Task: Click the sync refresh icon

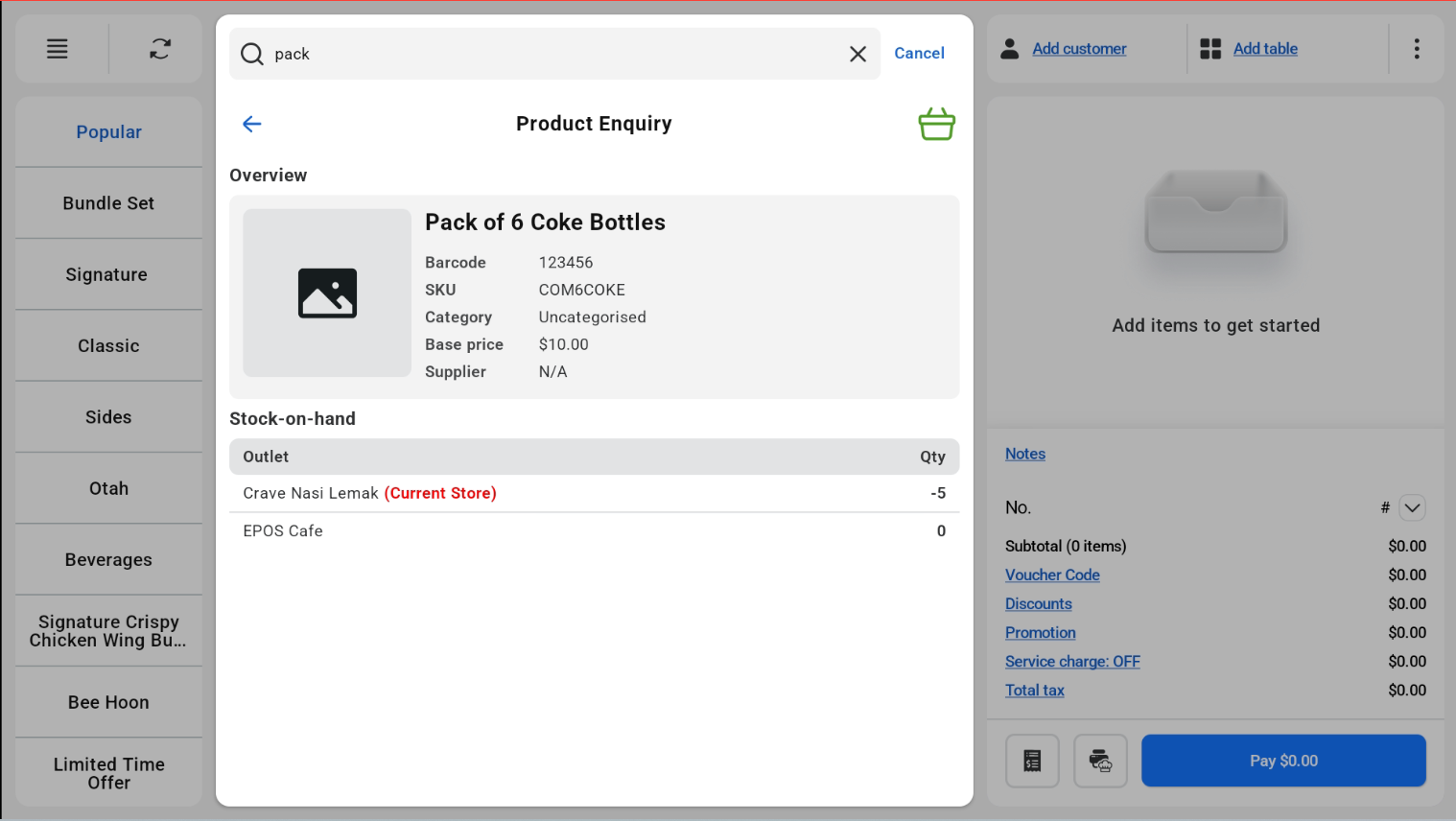Action: (160, 49)
